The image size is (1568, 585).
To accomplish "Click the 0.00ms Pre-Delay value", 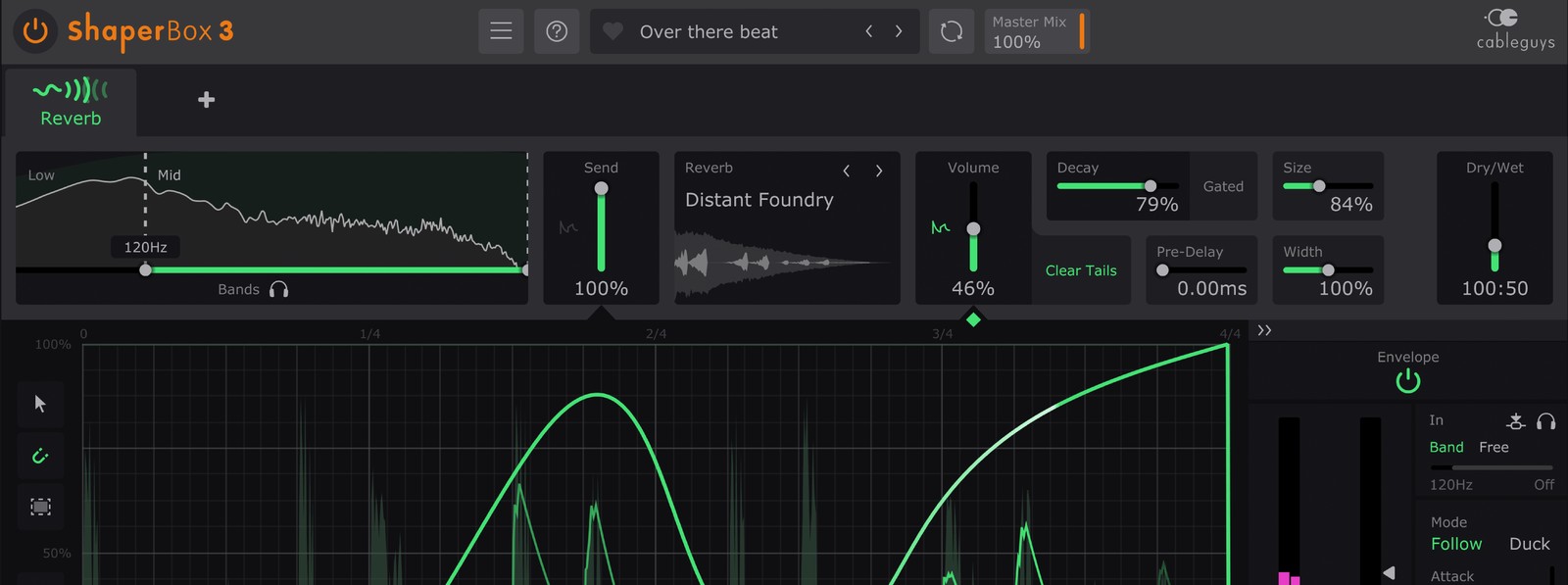I will coord(1212,288).
